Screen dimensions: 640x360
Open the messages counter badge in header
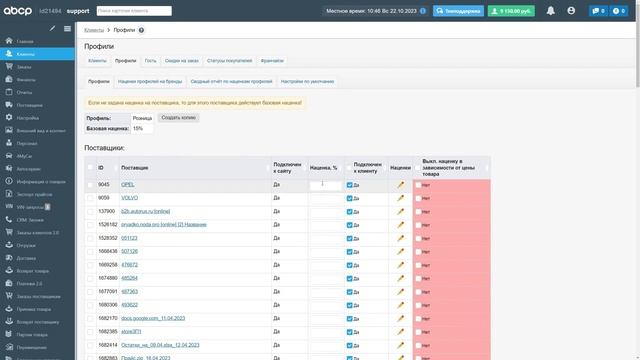click(x=599, y=11)
